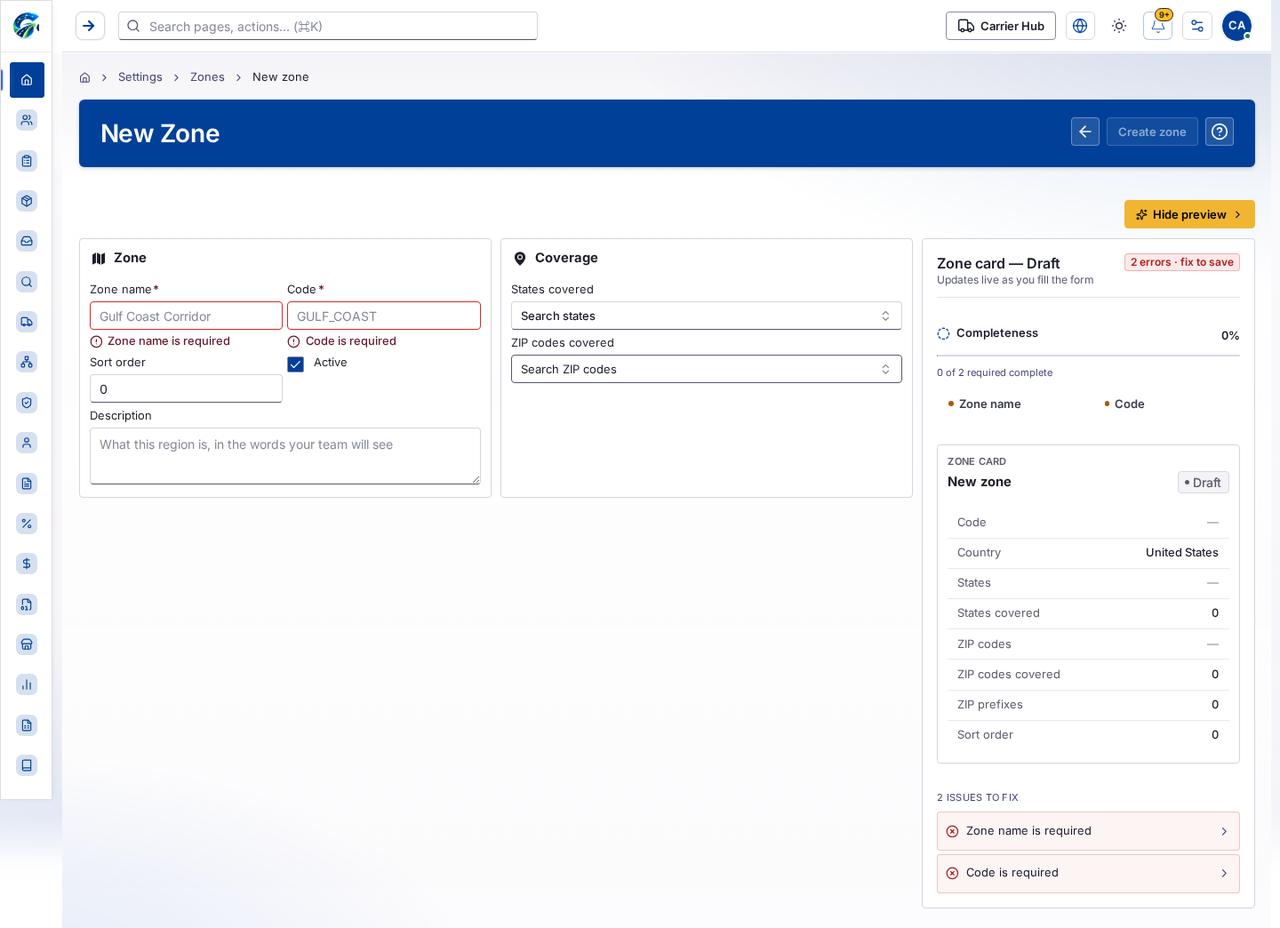Open the Carrier Hub button
The width and height of the screenshot is (1280, 928).
pos(1000,26)
